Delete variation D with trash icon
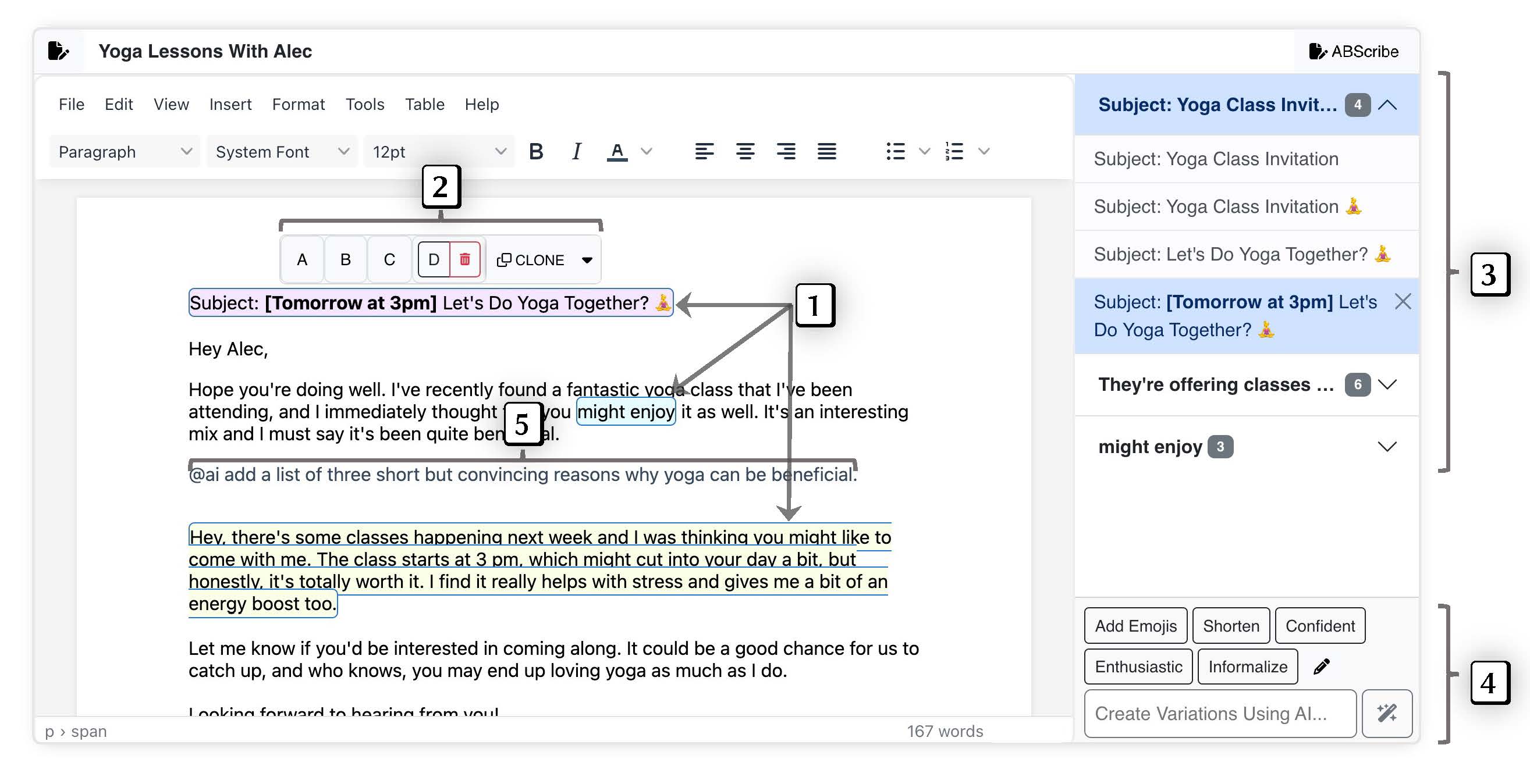Viewport: 1530px width, 784px height. pos(464,259)
